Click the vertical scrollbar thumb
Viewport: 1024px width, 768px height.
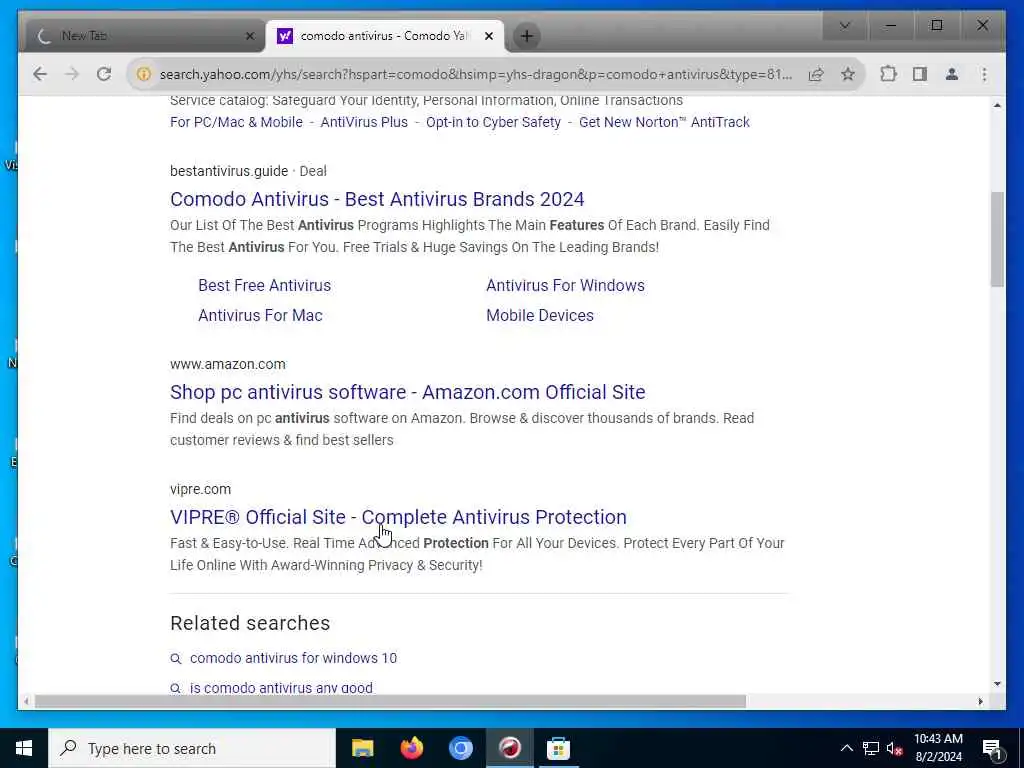pos(997,239)
